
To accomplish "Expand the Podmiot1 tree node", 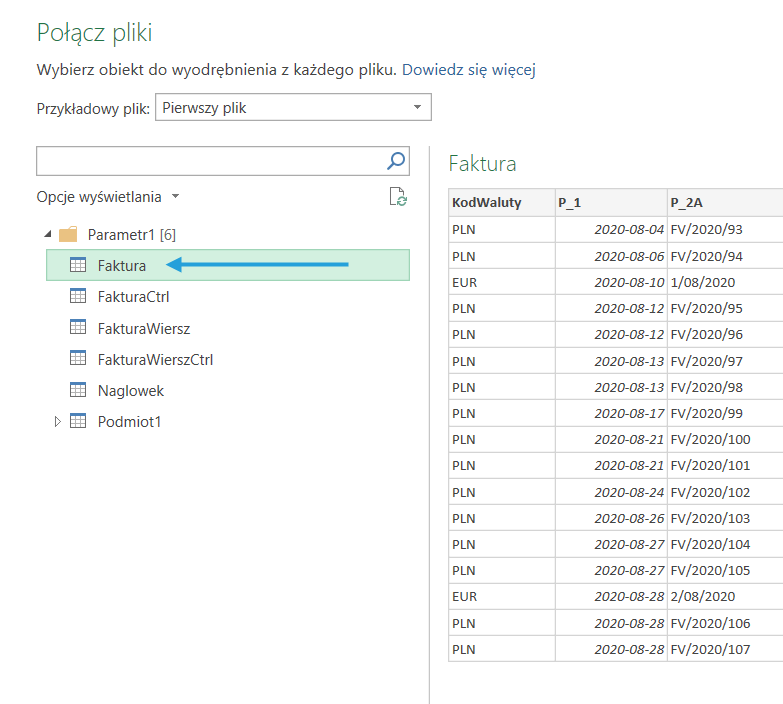I will (57, 422).
